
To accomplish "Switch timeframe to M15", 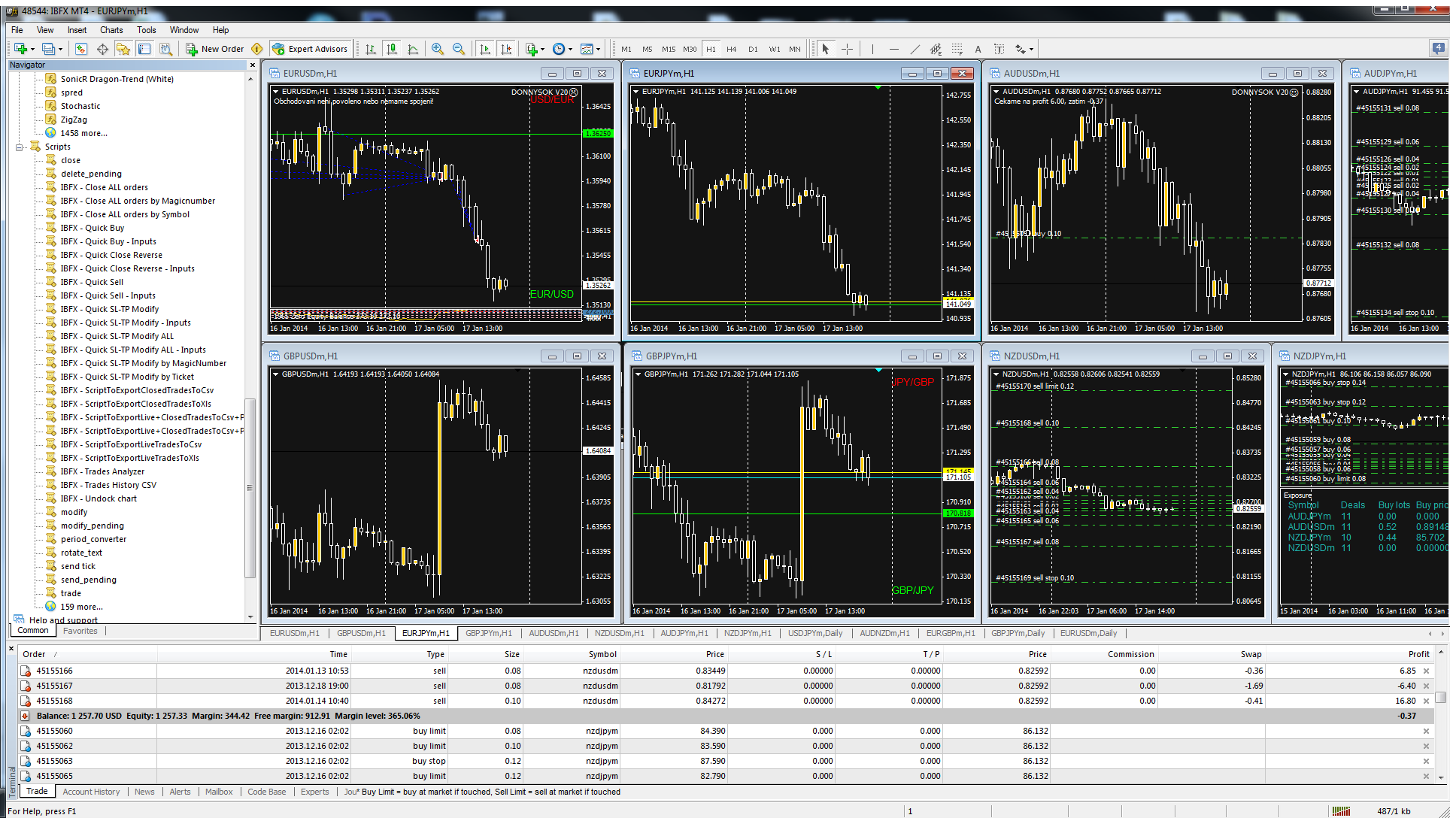I will click(x=668, y=49).
